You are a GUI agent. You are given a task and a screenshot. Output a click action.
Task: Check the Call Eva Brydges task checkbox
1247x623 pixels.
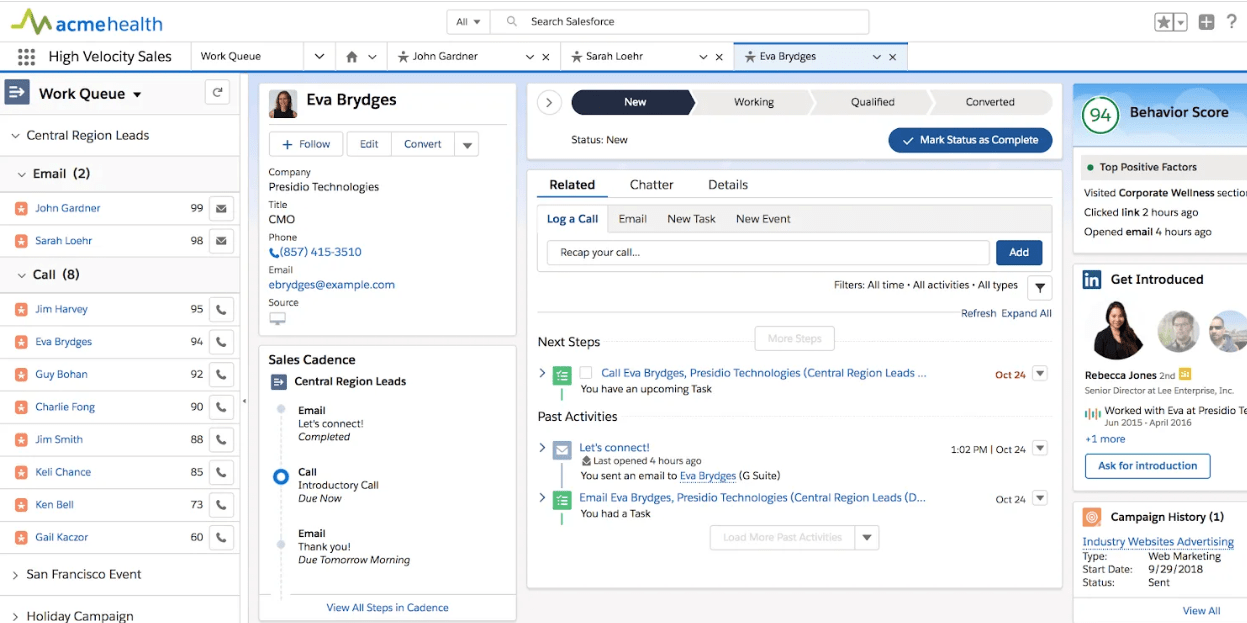(586, 374)
